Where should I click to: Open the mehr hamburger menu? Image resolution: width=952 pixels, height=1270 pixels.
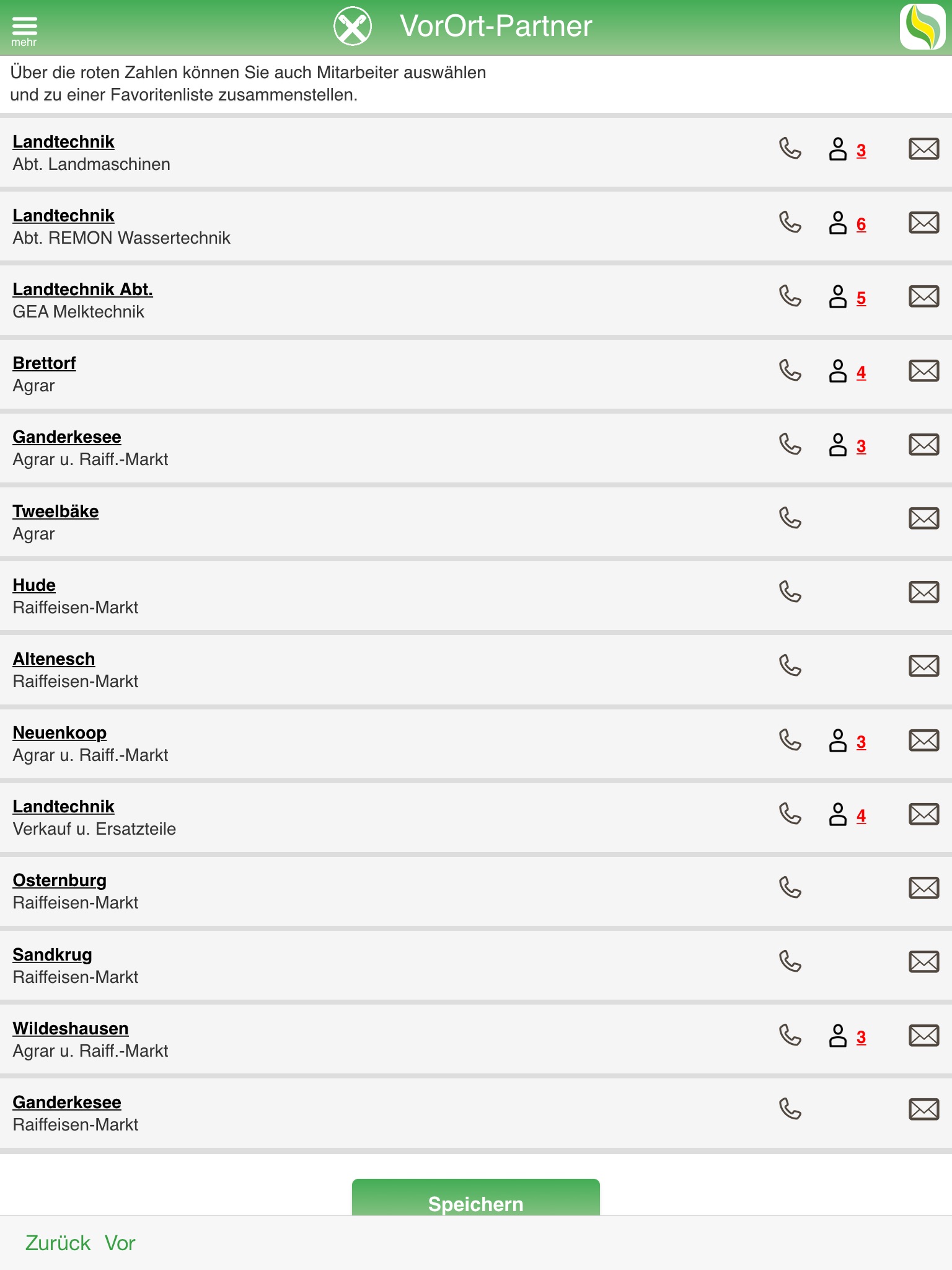[24, 29]
